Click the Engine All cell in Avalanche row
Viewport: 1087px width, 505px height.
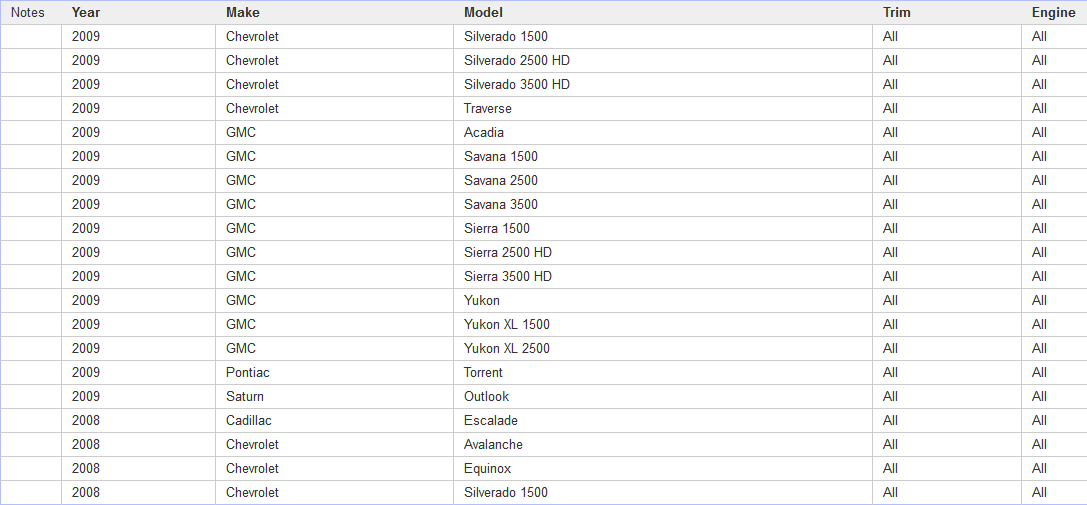point(1054,445)
